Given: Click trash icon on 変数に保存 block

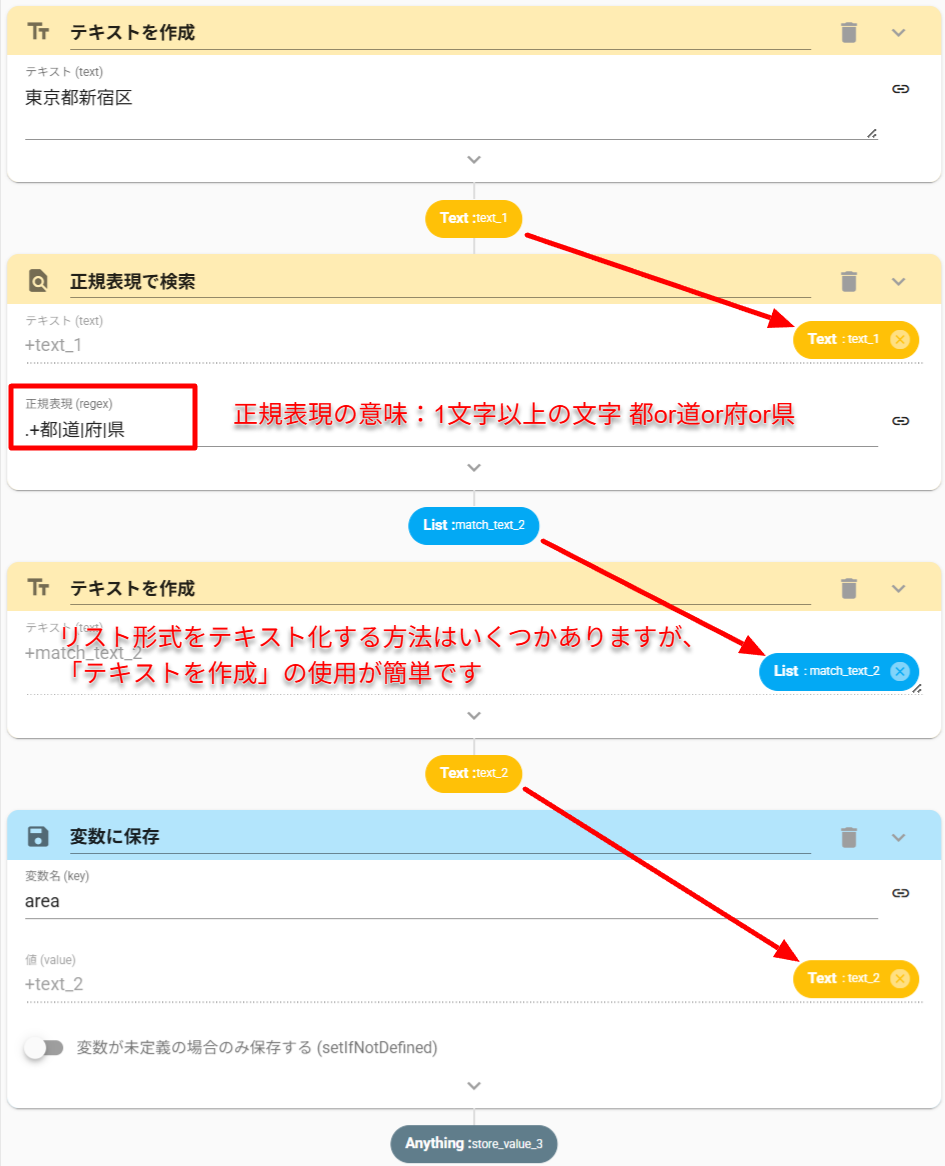Looking at the screenshot, I should pos(849,837).
